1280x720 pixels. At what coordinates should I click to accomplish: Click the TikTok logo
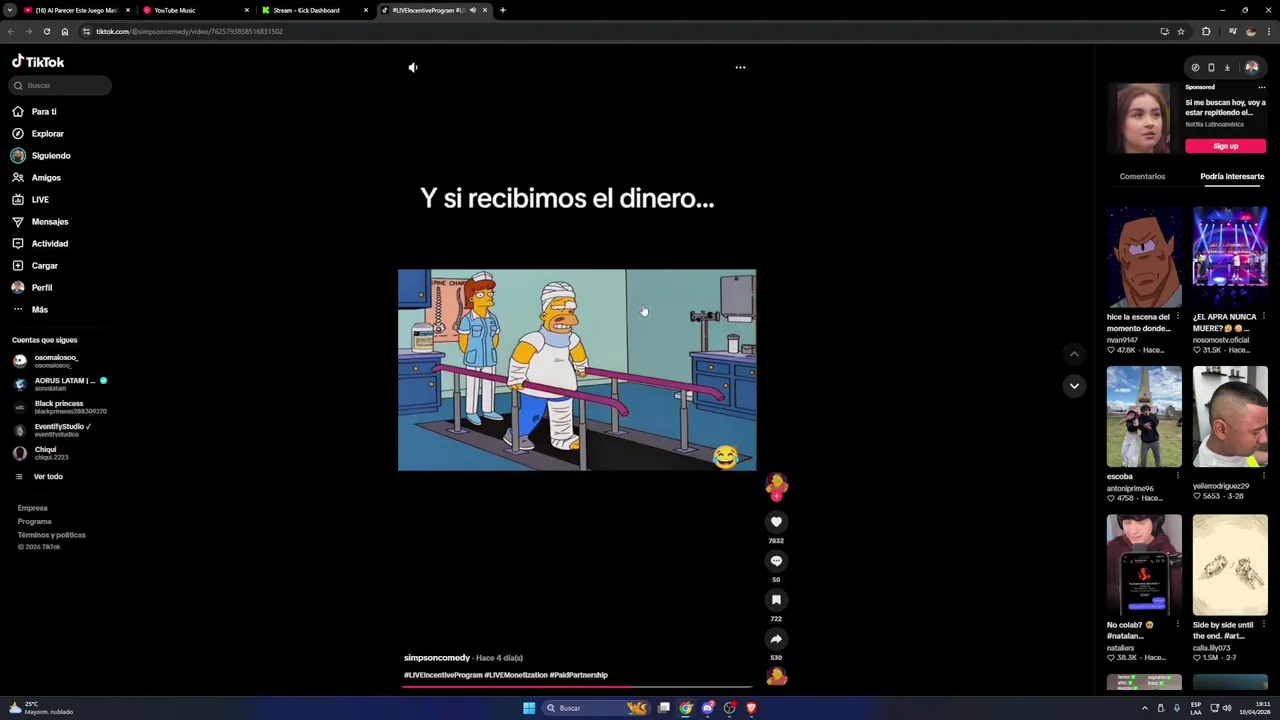[x=38, y=62]
